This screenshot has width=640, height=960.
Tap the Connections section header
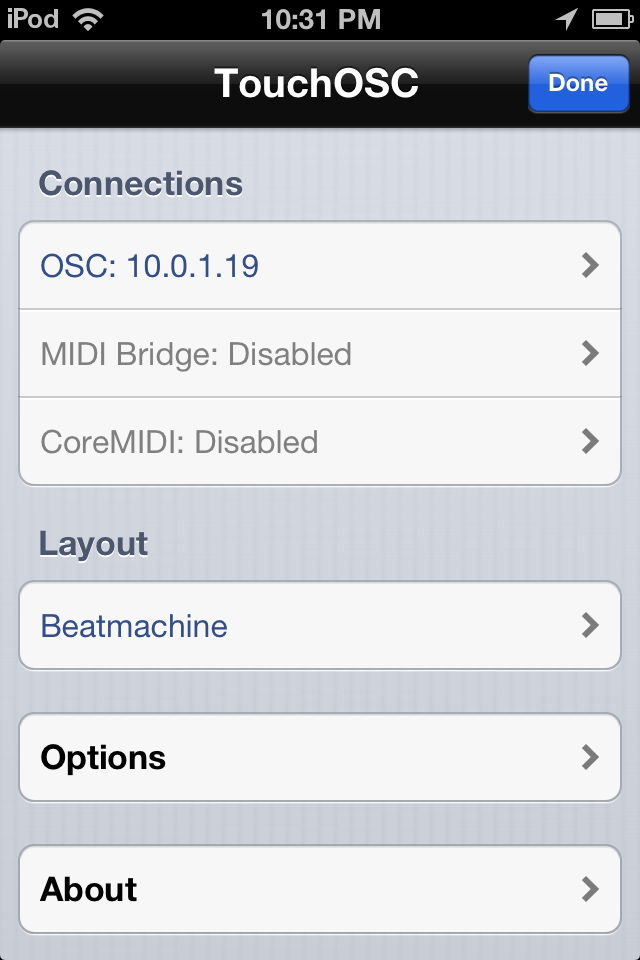pyautogui.click(x=140, y=184)
